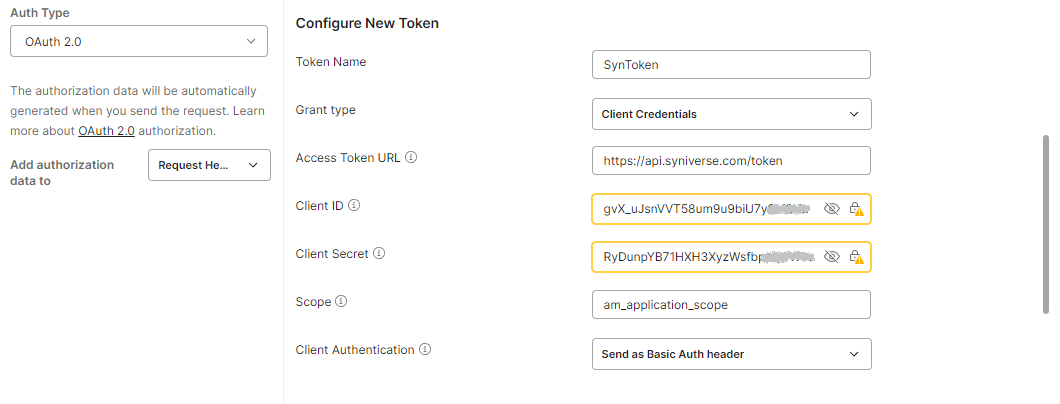The image size is (1060, 404).
Task: Toggle visibility of the Client ID value
Action: [831, 209]
